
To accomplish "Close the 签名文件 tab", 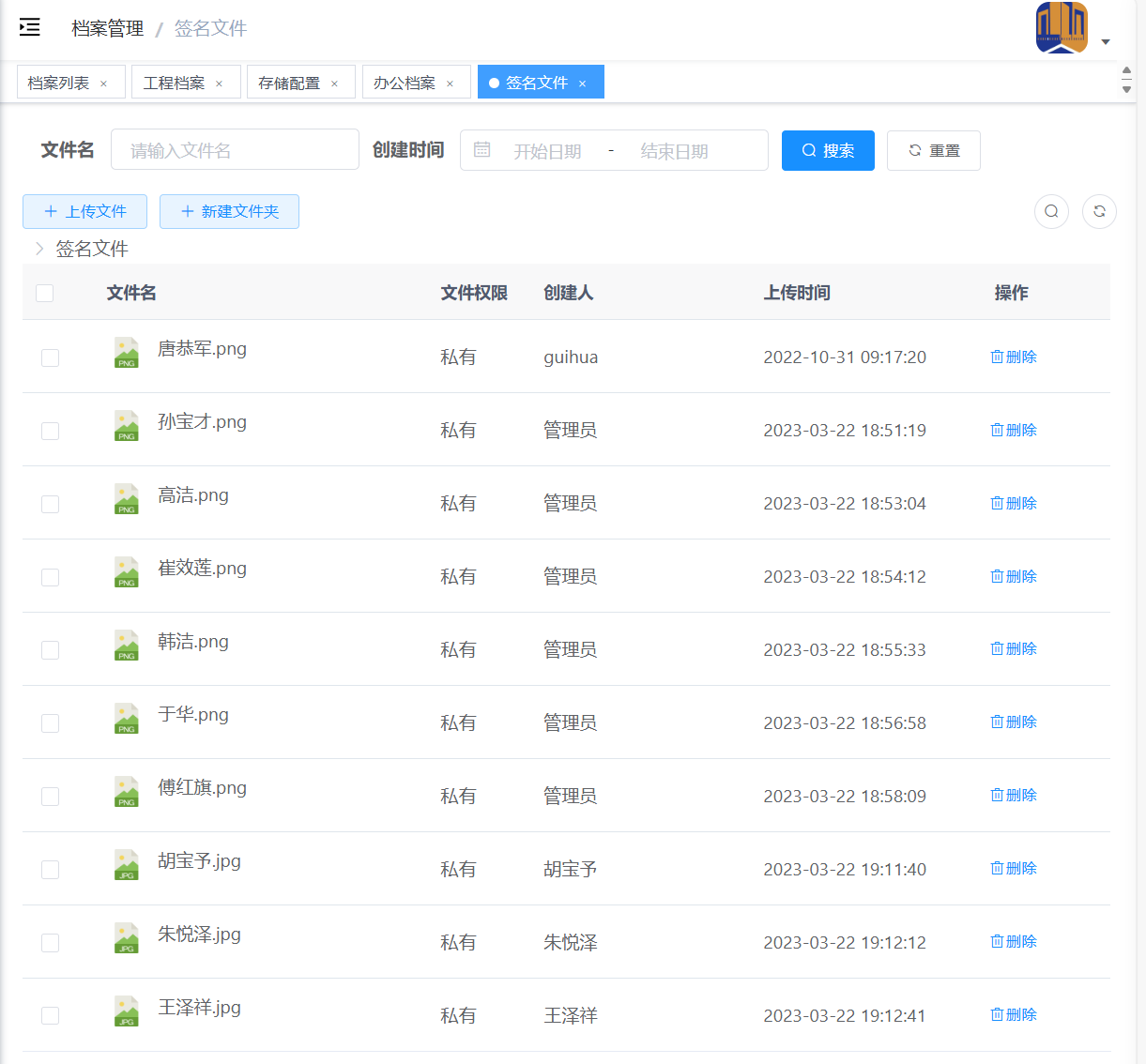I will [x=582, y=84].
